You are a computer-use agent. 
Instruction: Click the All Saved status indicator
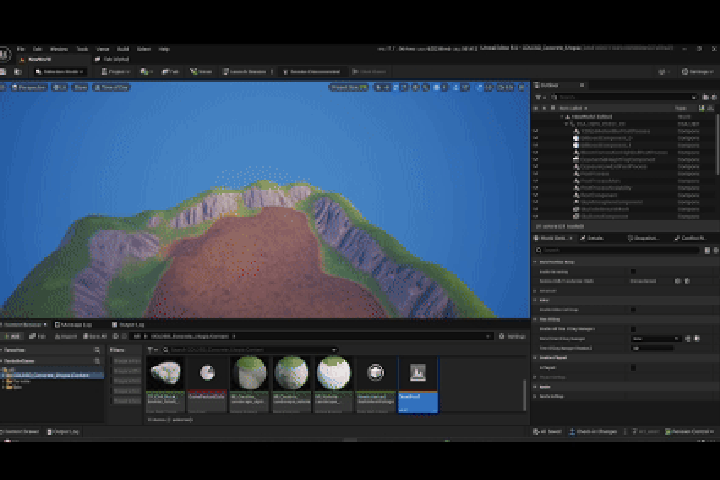tap(547, 432)
